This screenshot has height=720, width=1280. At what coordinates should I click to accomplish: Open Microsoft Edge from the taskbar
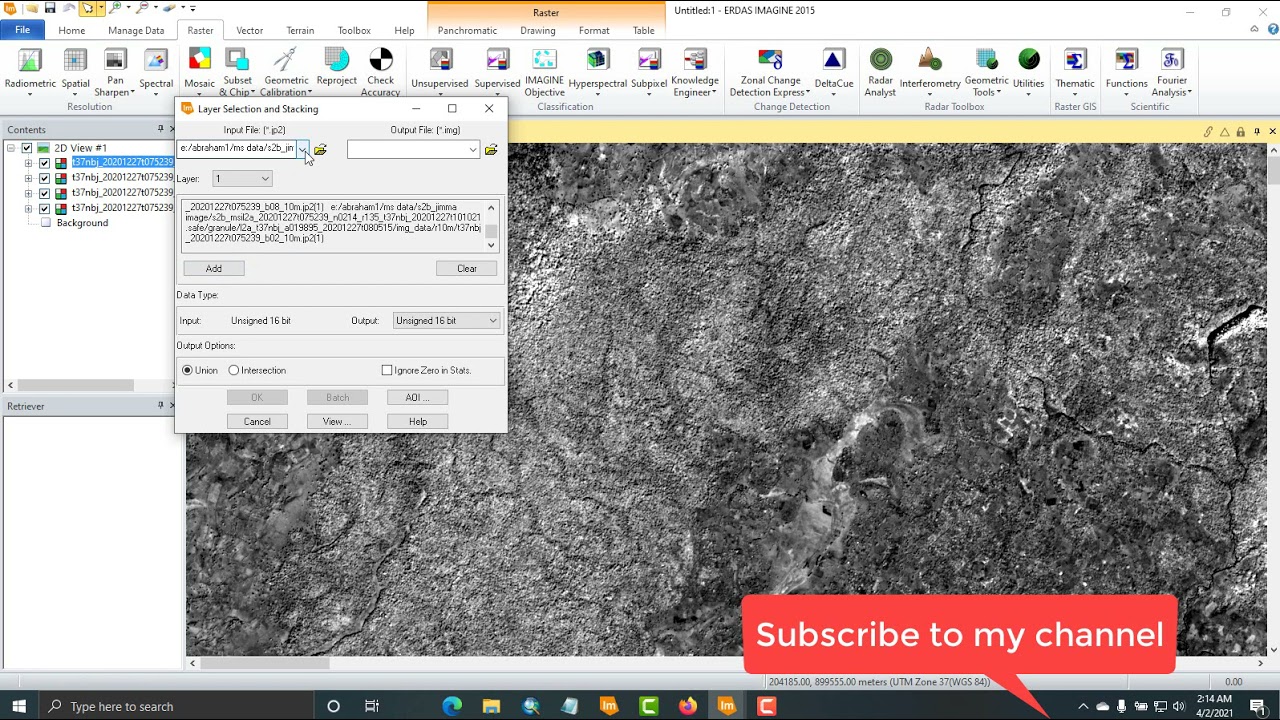[452, 706]
